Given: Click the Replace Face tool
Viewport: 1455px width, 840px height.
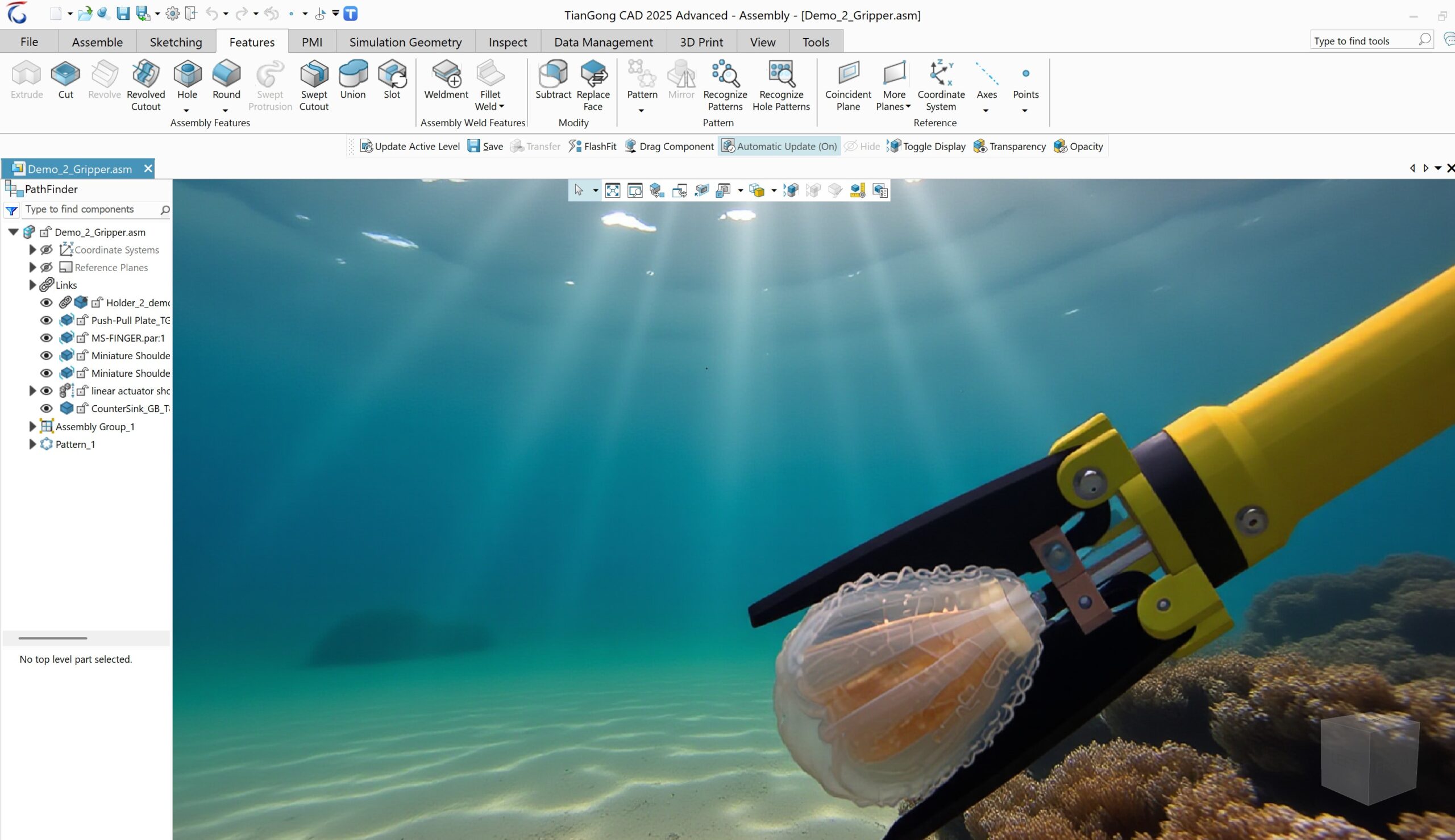Looking at the screenshot, I should coord(593,85).
